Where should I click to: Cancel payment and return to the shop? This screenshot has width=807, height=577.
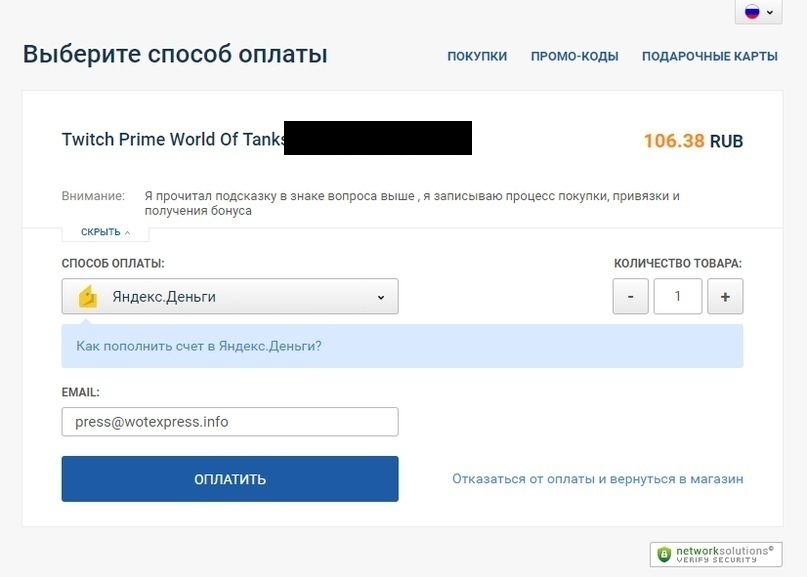597,479
